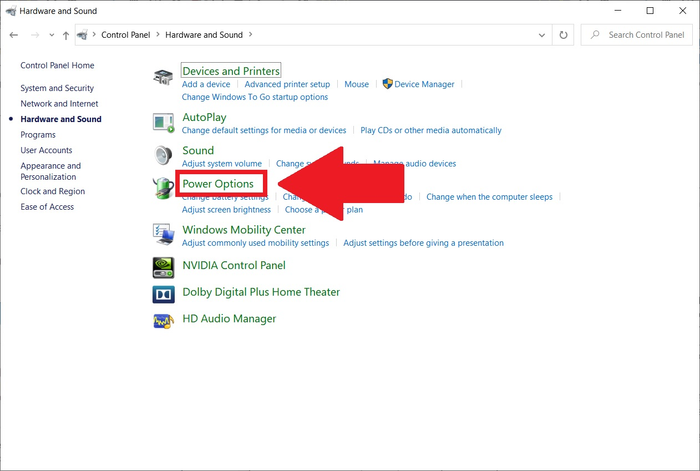
Task: Click the Search Control Panel field
Action: pos(640,35)
